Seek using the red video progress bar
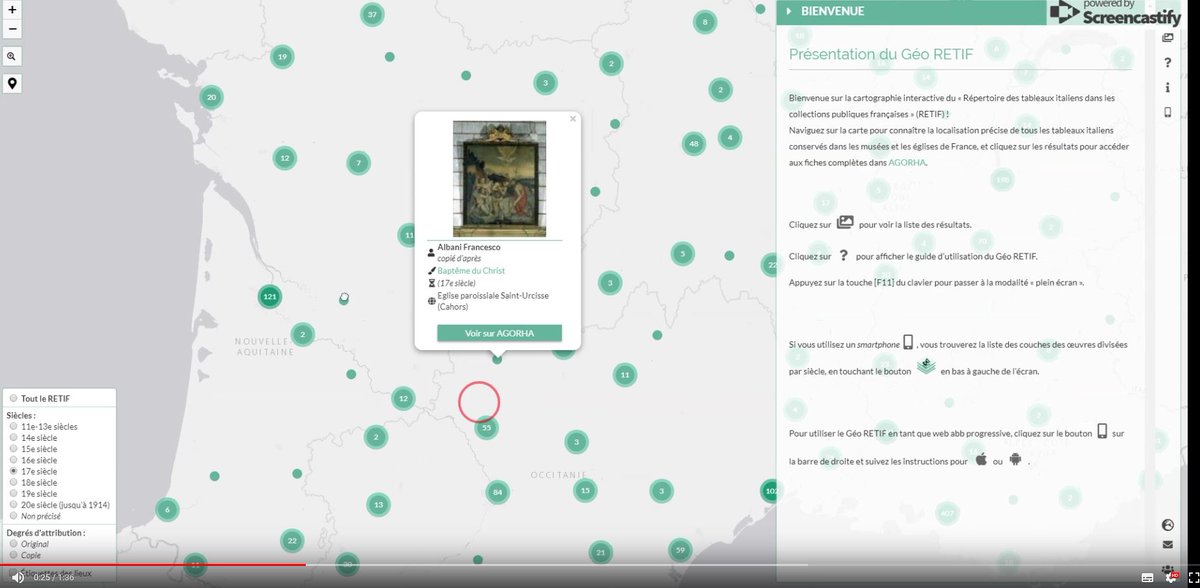Image resolution: width=1200 pixels, height=588 pixels. (x=152, y=565)
